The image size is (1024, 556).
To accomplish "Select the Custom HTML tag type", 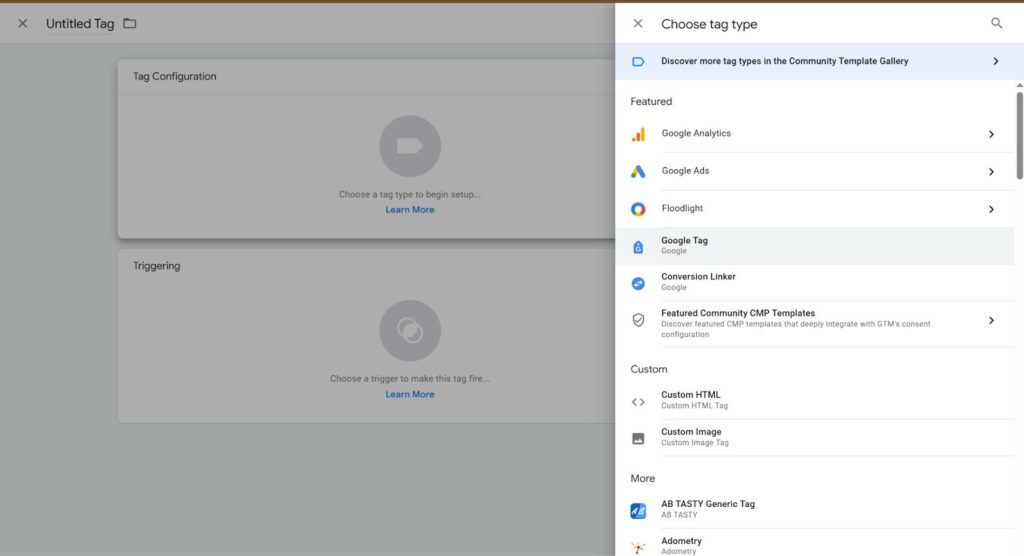I will [x=815, y=400].
